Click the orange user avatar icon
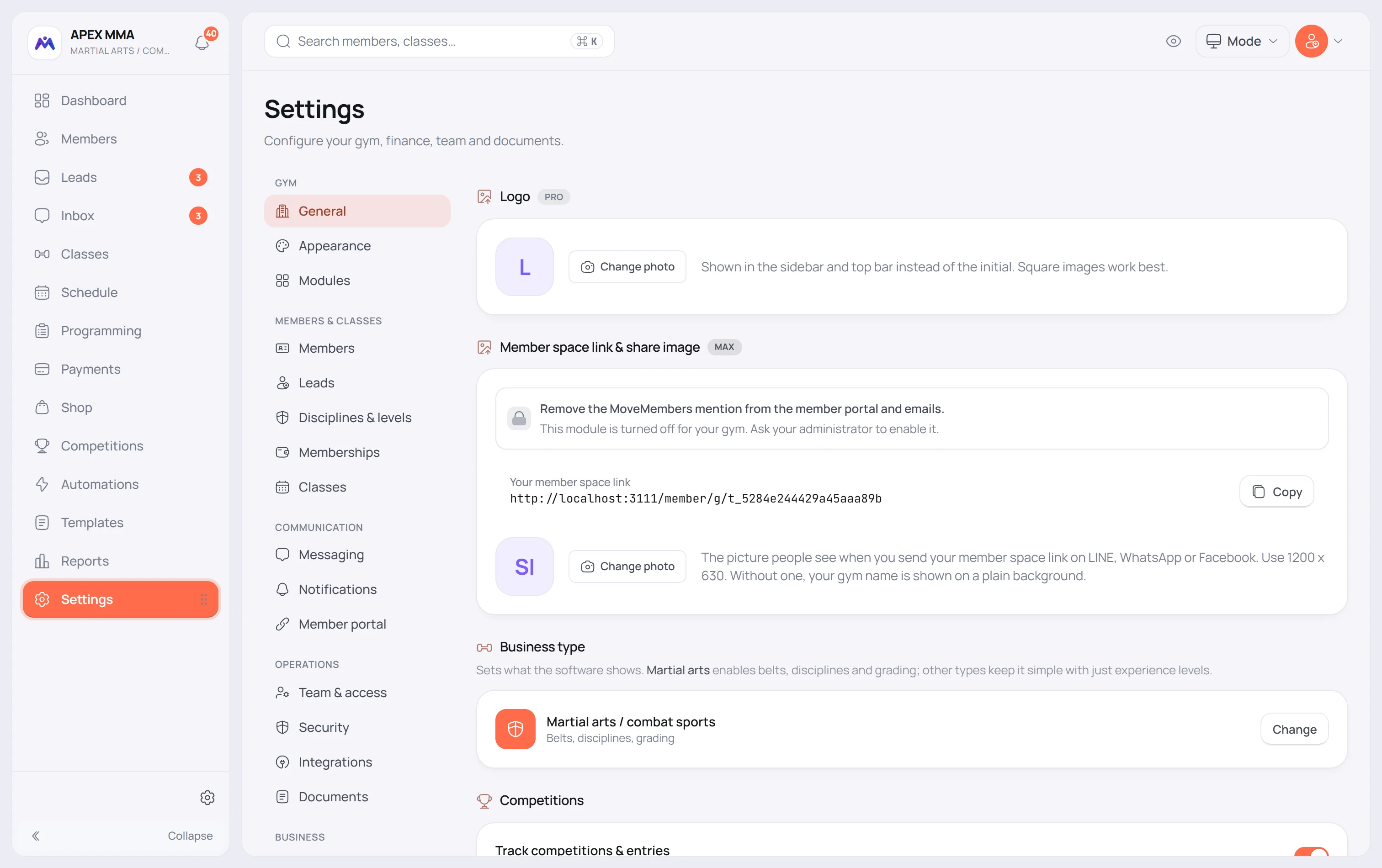Viewport: 1382px width, 868px height. 1311,41
